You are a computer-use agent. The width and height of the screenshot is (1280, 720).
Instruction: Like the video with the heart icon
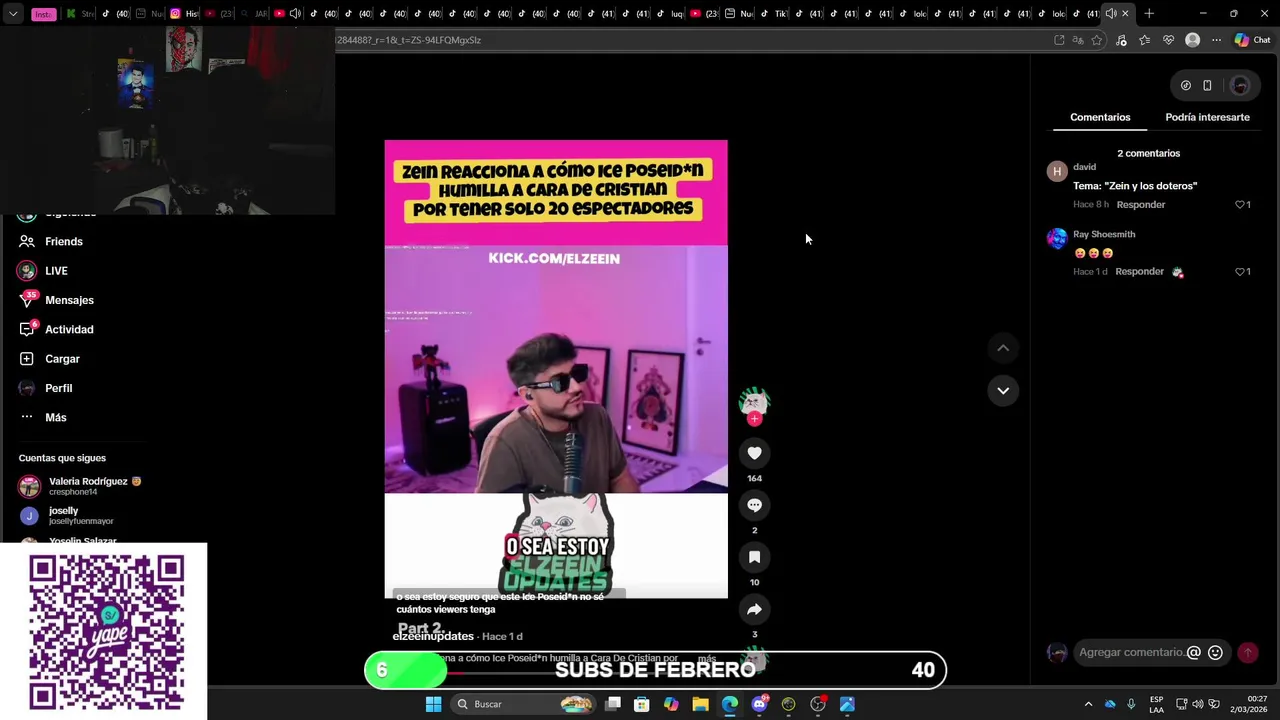(754, 453)
